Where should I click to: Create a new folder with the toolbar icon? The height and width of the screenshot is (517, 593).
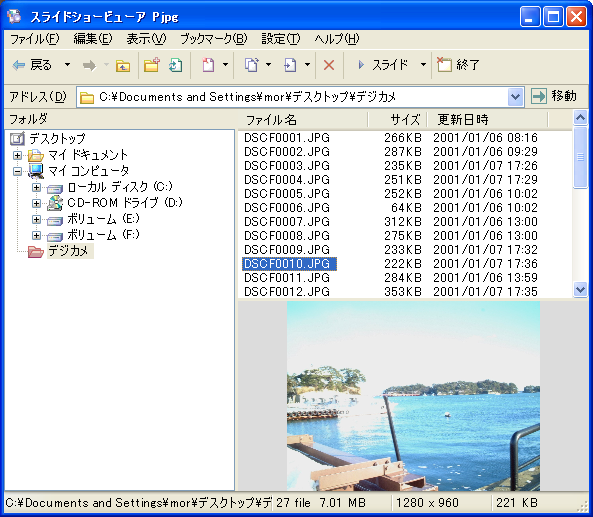click(x=152, y=65)
